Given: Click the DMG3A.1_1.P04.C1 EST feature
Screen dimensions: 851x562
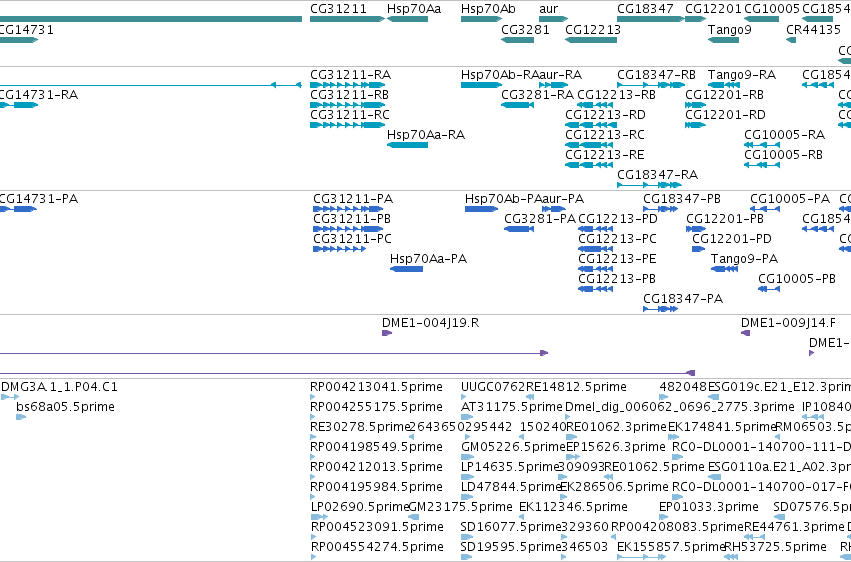Looking at the screenshot, I should coord(10,397).
